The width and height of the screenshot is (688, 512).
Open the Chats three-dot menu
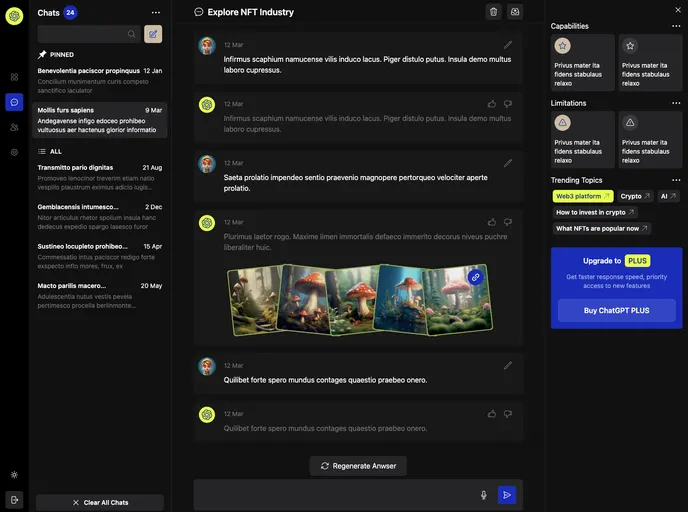[x=156, y=13]
